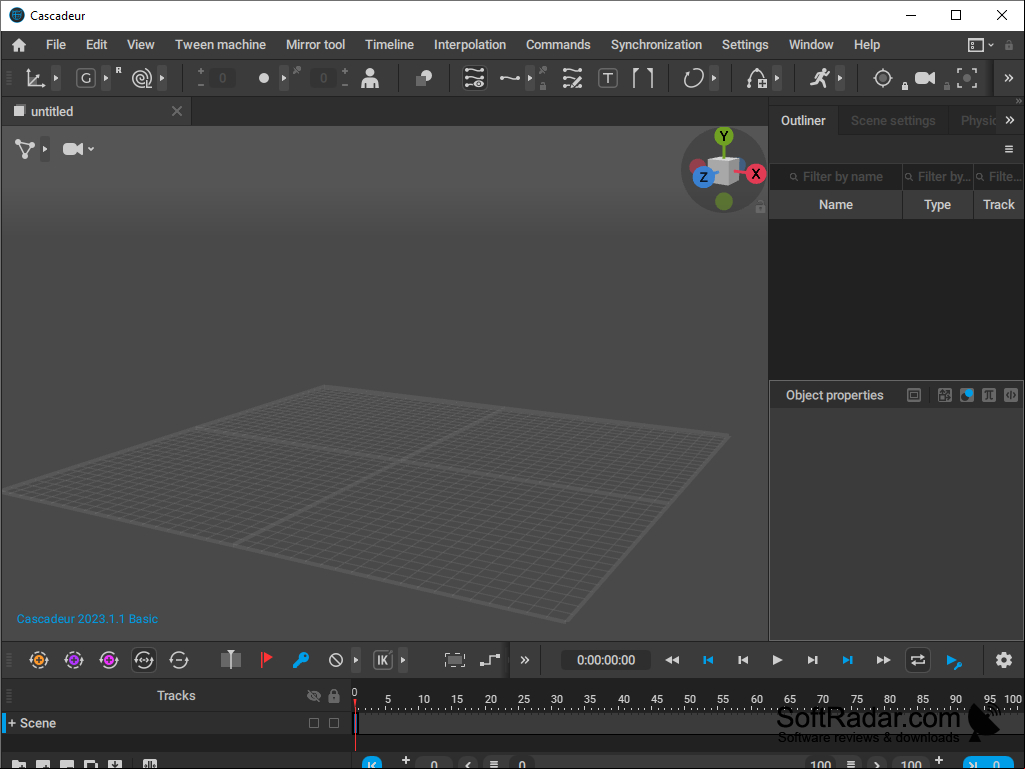Open the Interpolation menu

[x=470, y=45]
